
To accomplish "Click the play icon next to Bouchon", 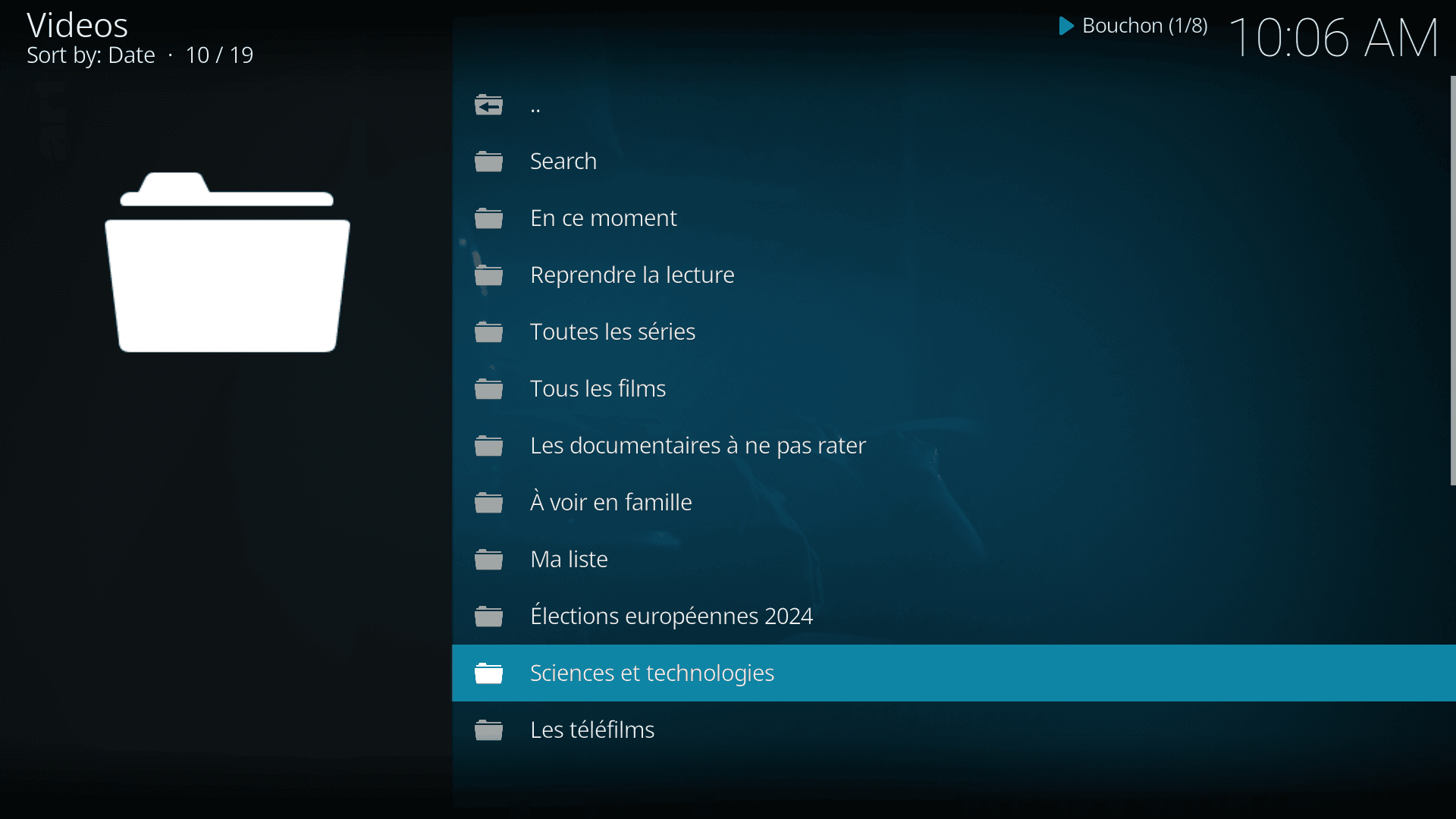I will pos(1065,26).
